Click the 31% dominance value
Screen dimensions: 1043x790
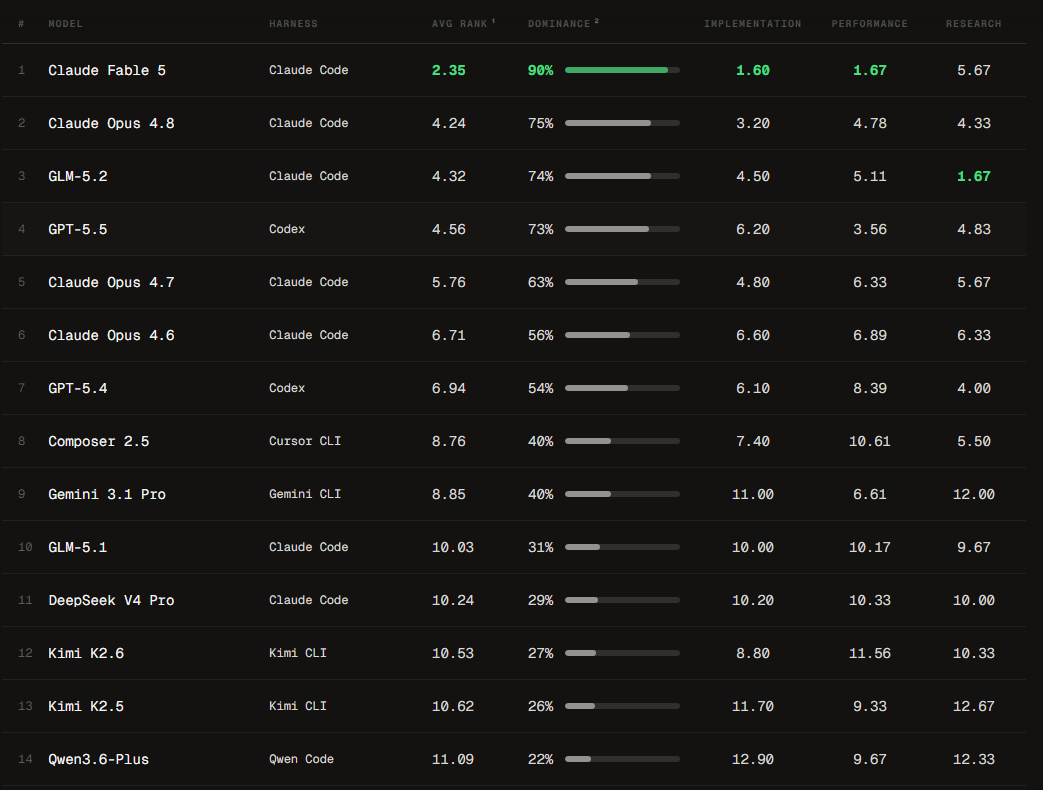pyautogui.click(x=541, y=547)
